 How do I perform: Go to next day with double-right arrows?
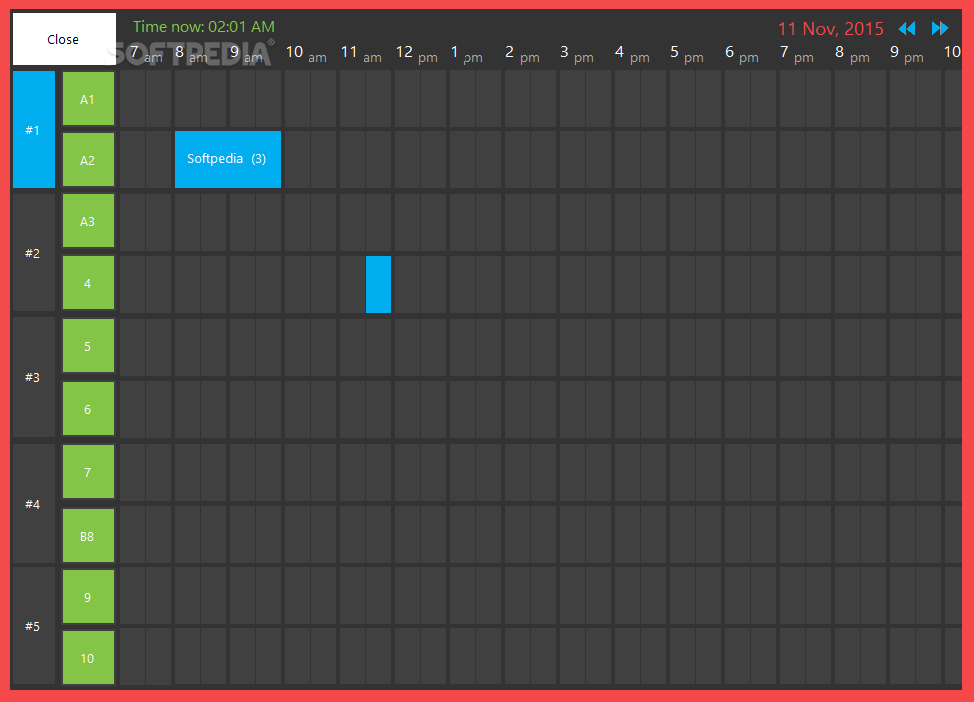pos(940,29)
